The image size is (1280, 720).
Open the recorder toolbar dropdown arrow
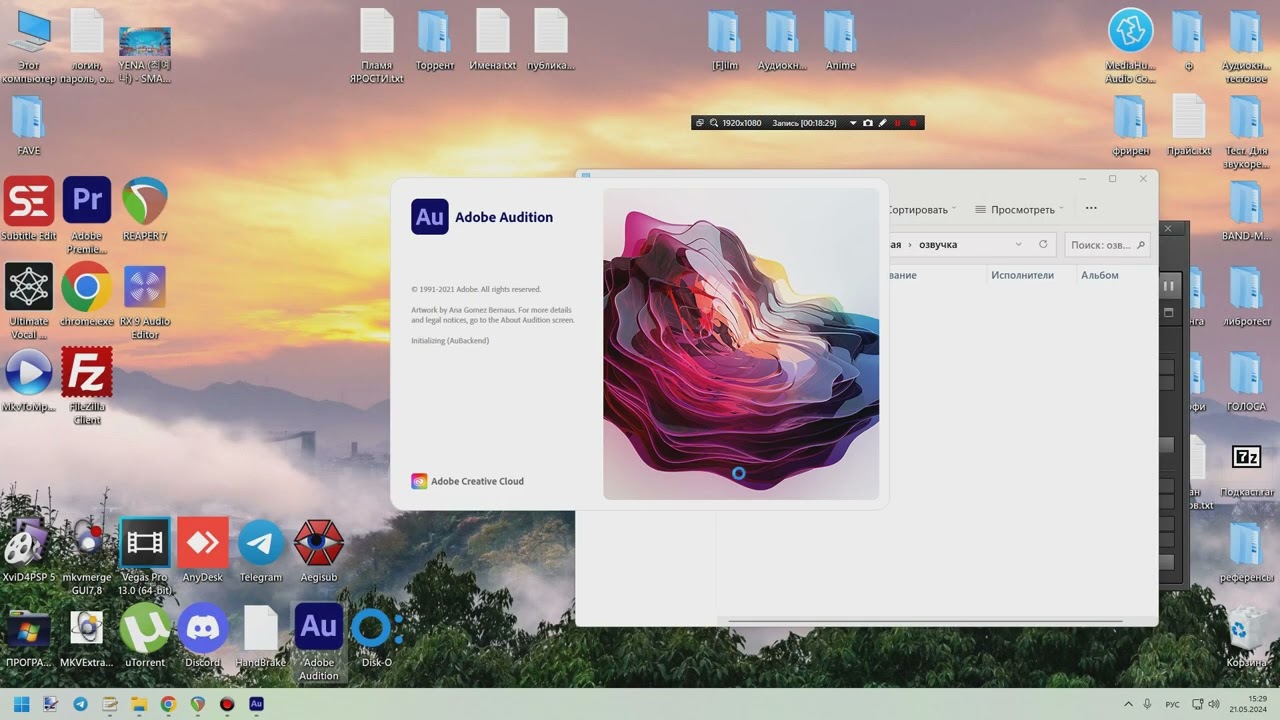[x=853, y=123]
